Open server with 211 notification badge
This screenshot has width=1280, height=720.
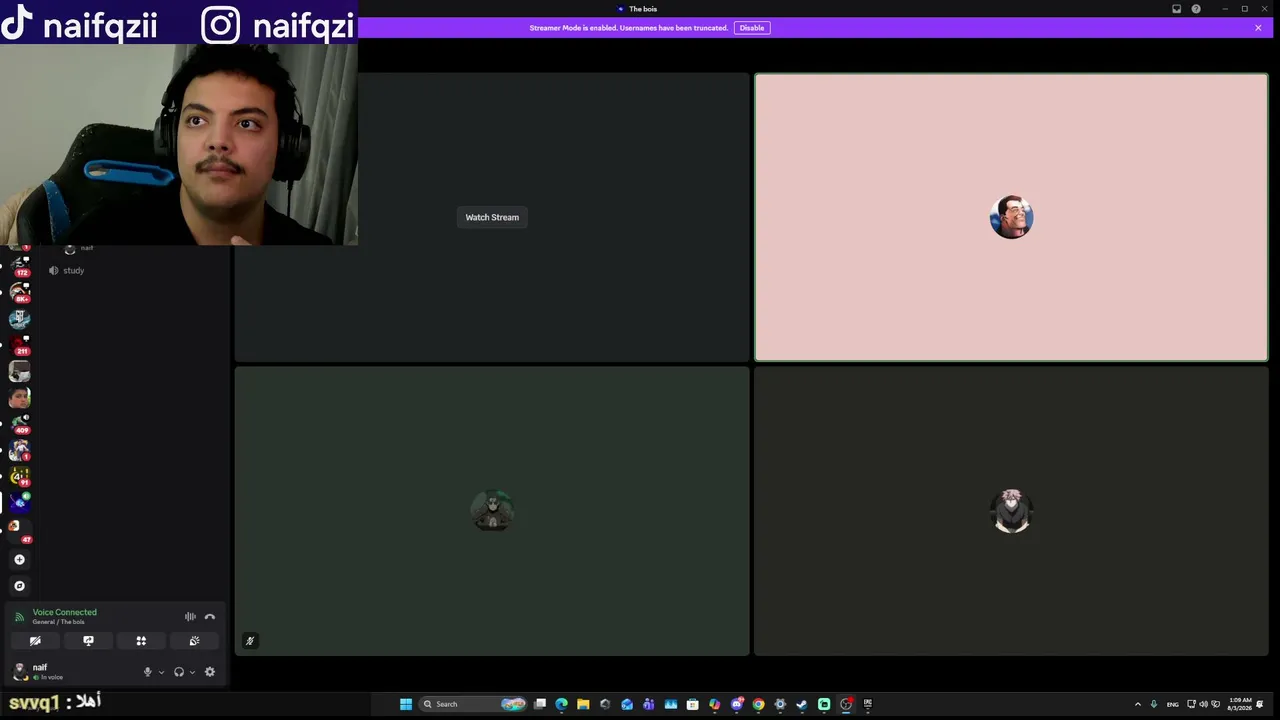click(x=19, y=345)
